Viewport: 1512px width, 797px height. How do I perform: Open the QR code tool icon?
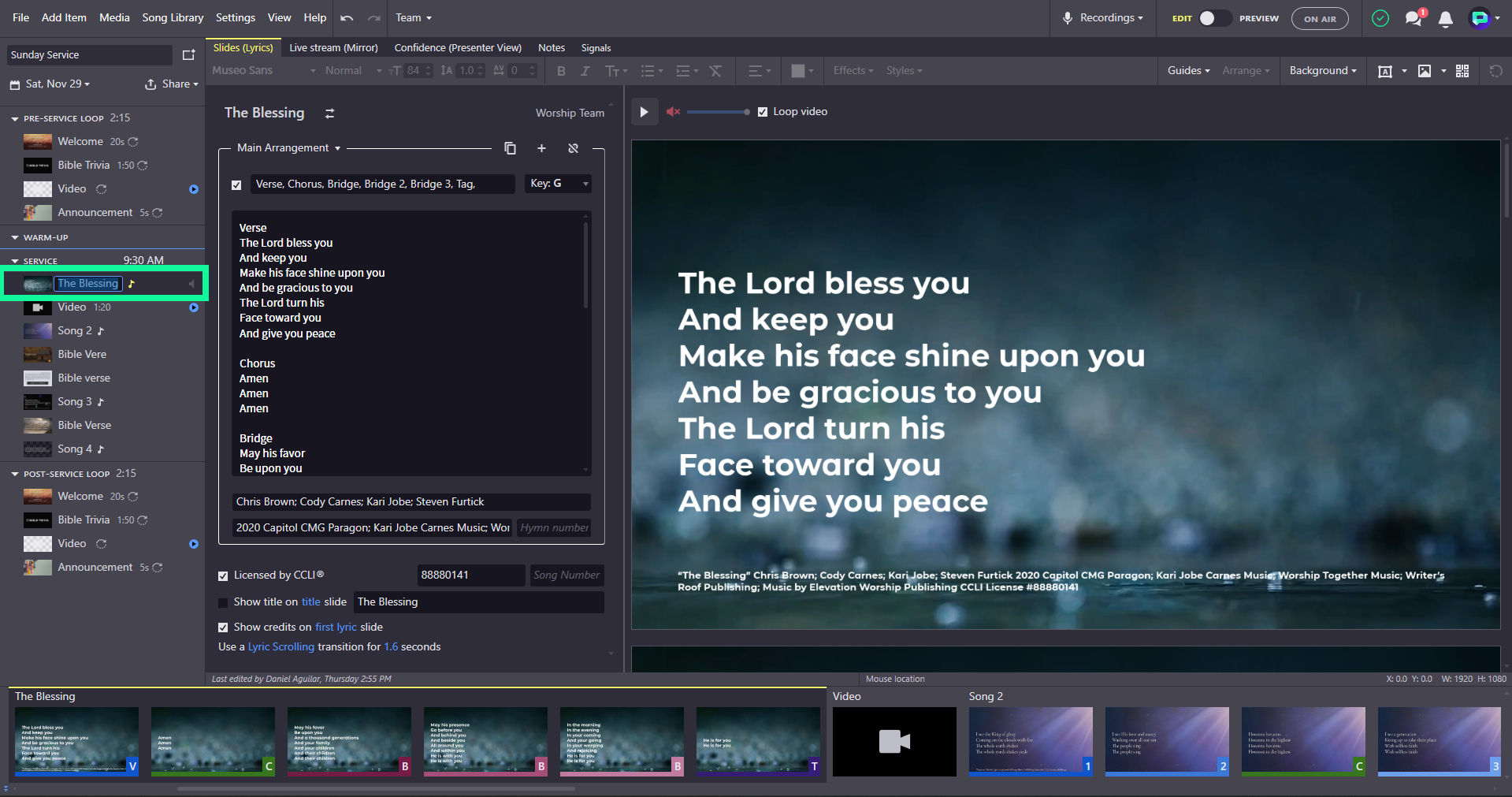[1462, 71]
